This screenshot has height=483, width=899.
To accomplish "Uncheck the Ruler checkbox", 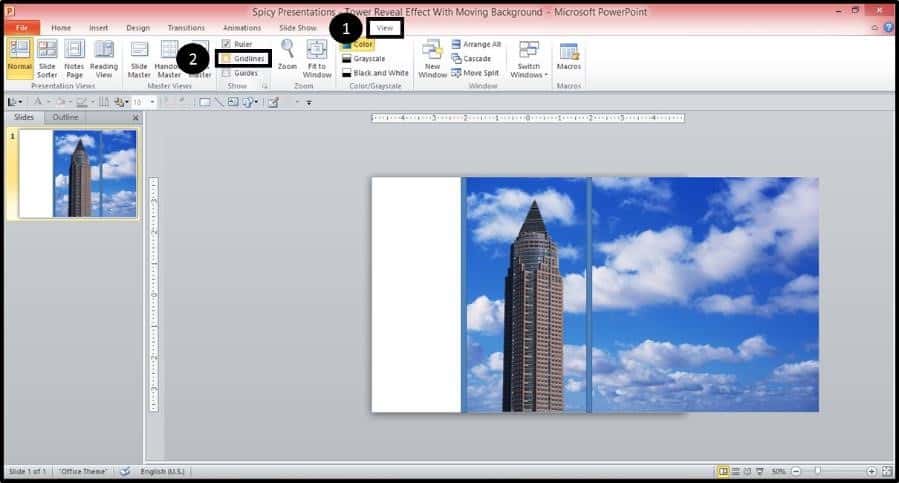I will 226,44.
